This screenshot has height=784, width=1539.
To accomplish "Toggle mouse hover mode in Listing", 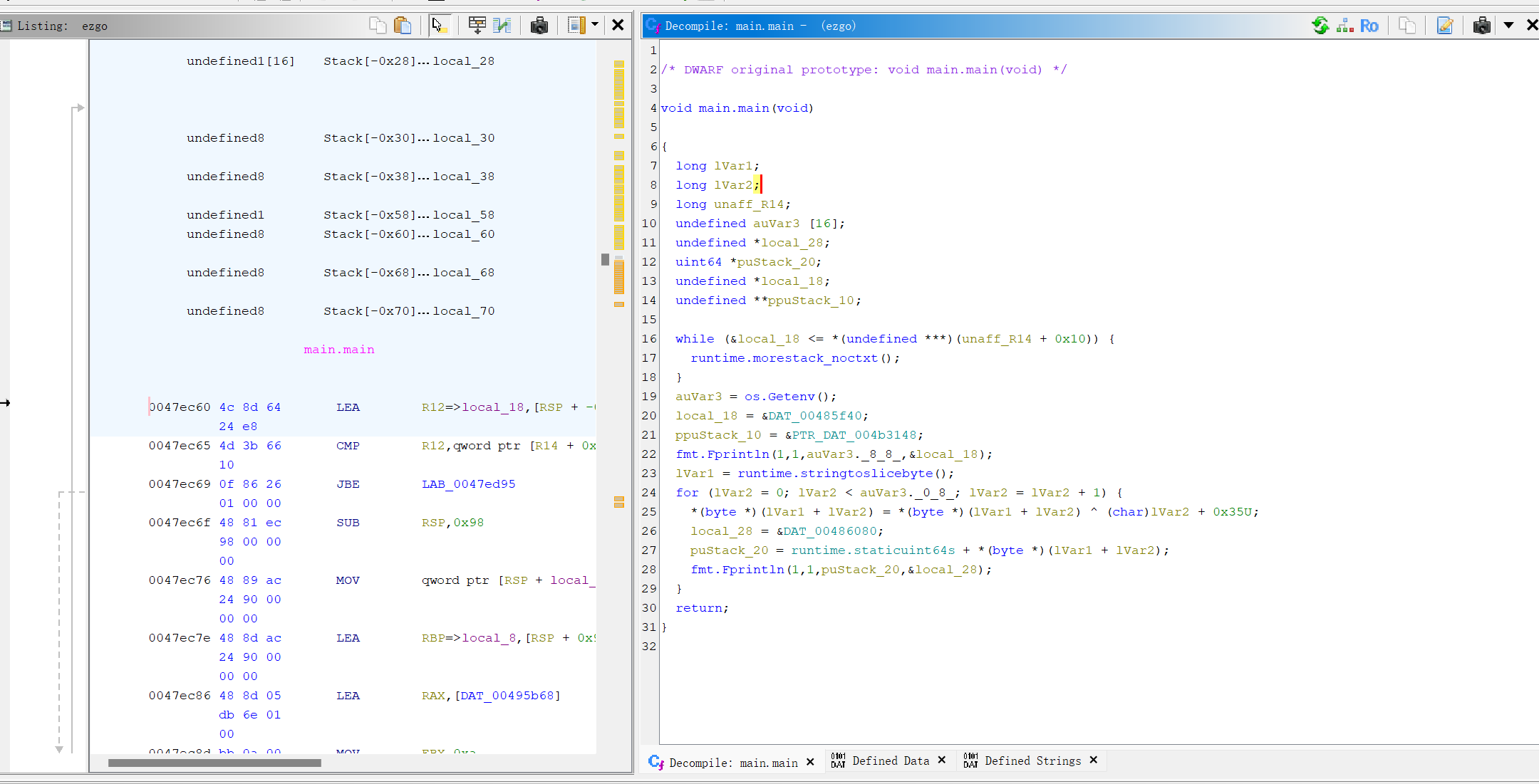I will coord(440,26).
